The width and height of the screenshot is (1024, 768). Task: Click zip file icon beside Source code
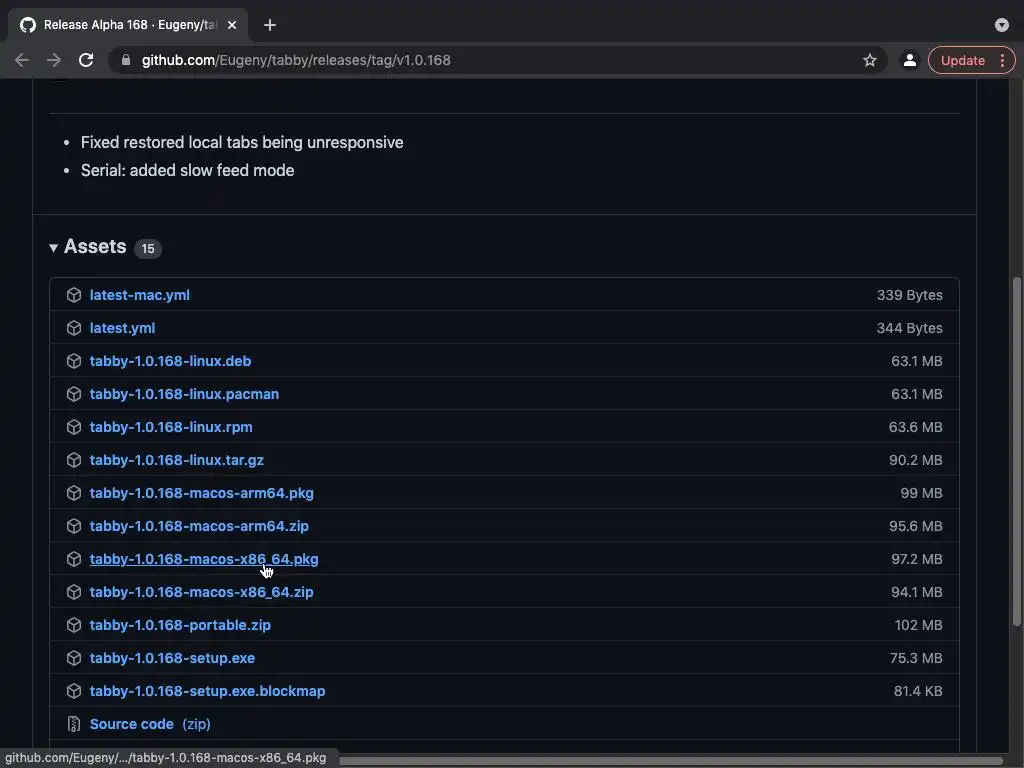tap(74, 724)
